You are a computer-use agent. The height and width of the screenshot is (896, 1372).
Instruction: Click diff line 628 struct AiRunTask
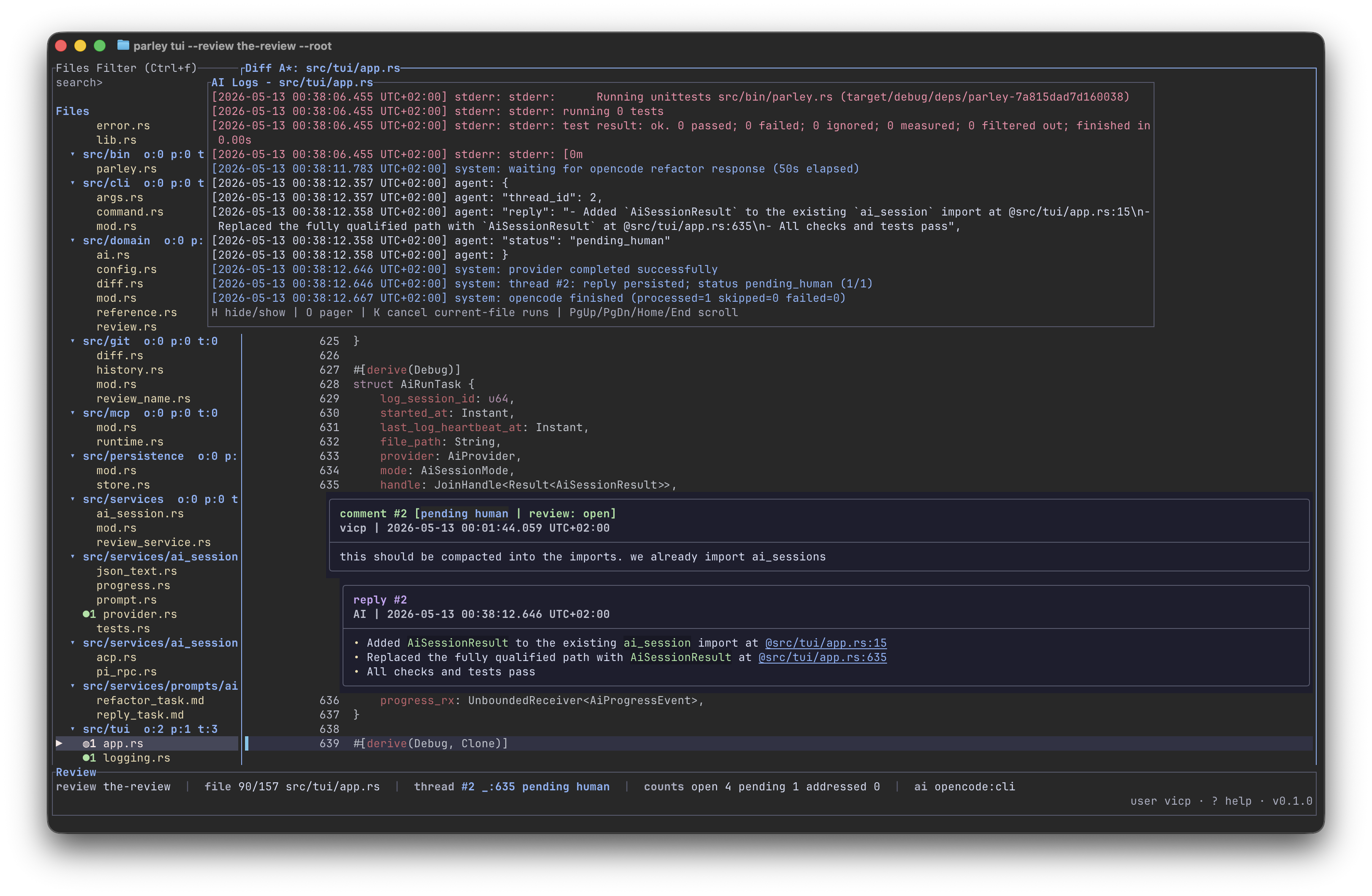778,384
